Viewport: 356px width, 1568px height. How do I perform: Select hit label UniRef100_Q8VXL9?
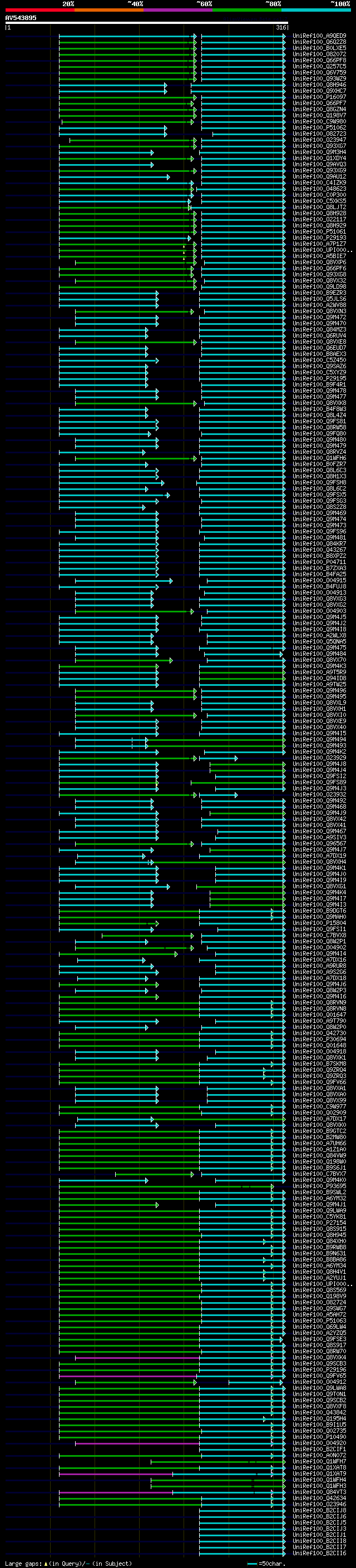(319, 703)
